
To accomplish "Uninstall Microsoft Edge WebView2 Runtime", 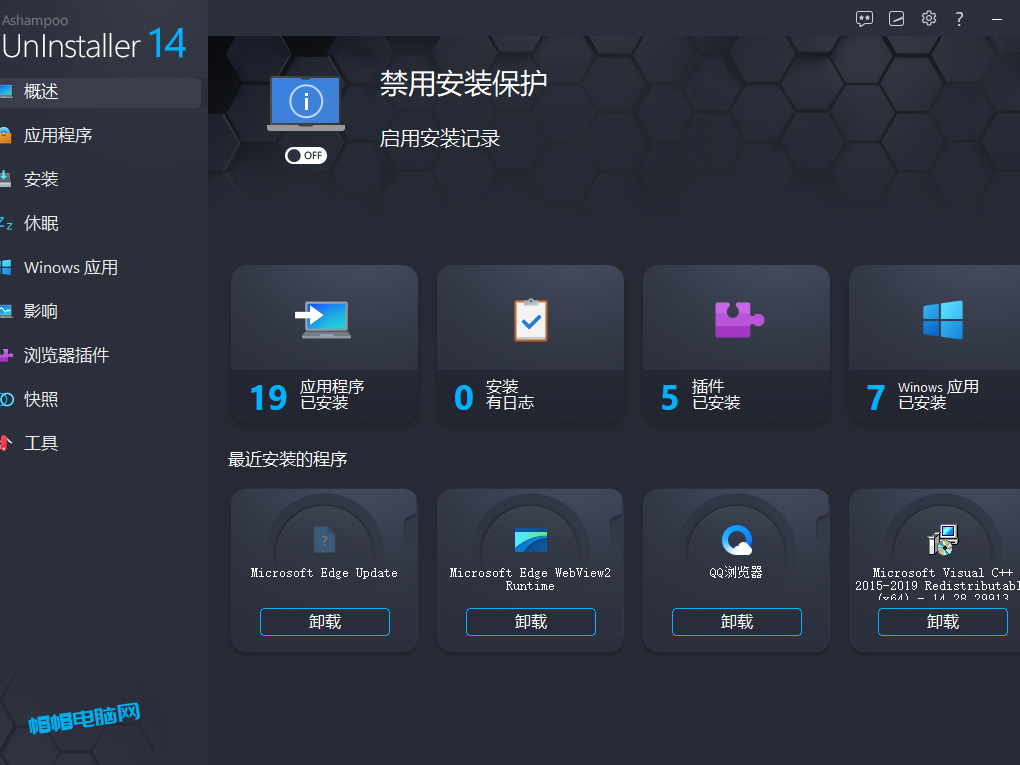I will tap(530, 621).
